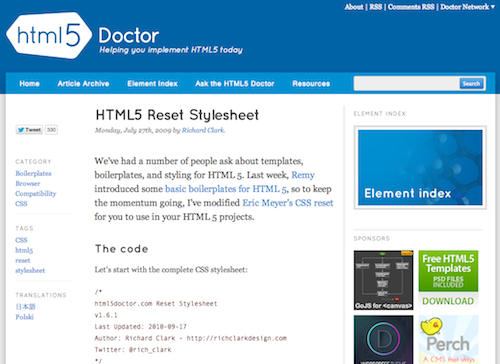Open basic boilerplates for HTML 5 link
The width and height of the screenshot is (500, 364).
coord(226,189)
